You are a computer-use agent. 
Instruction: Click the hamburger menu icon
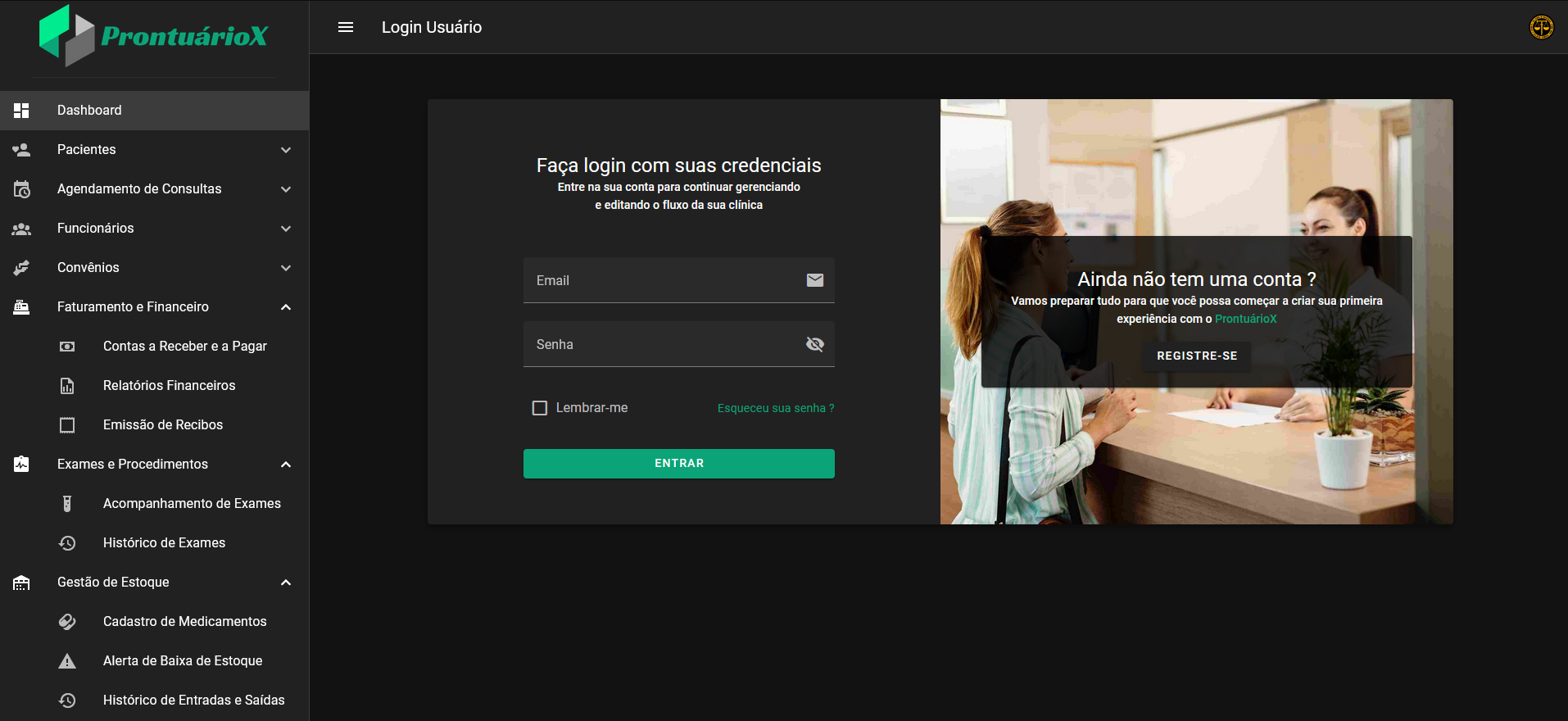click(346, 27)
